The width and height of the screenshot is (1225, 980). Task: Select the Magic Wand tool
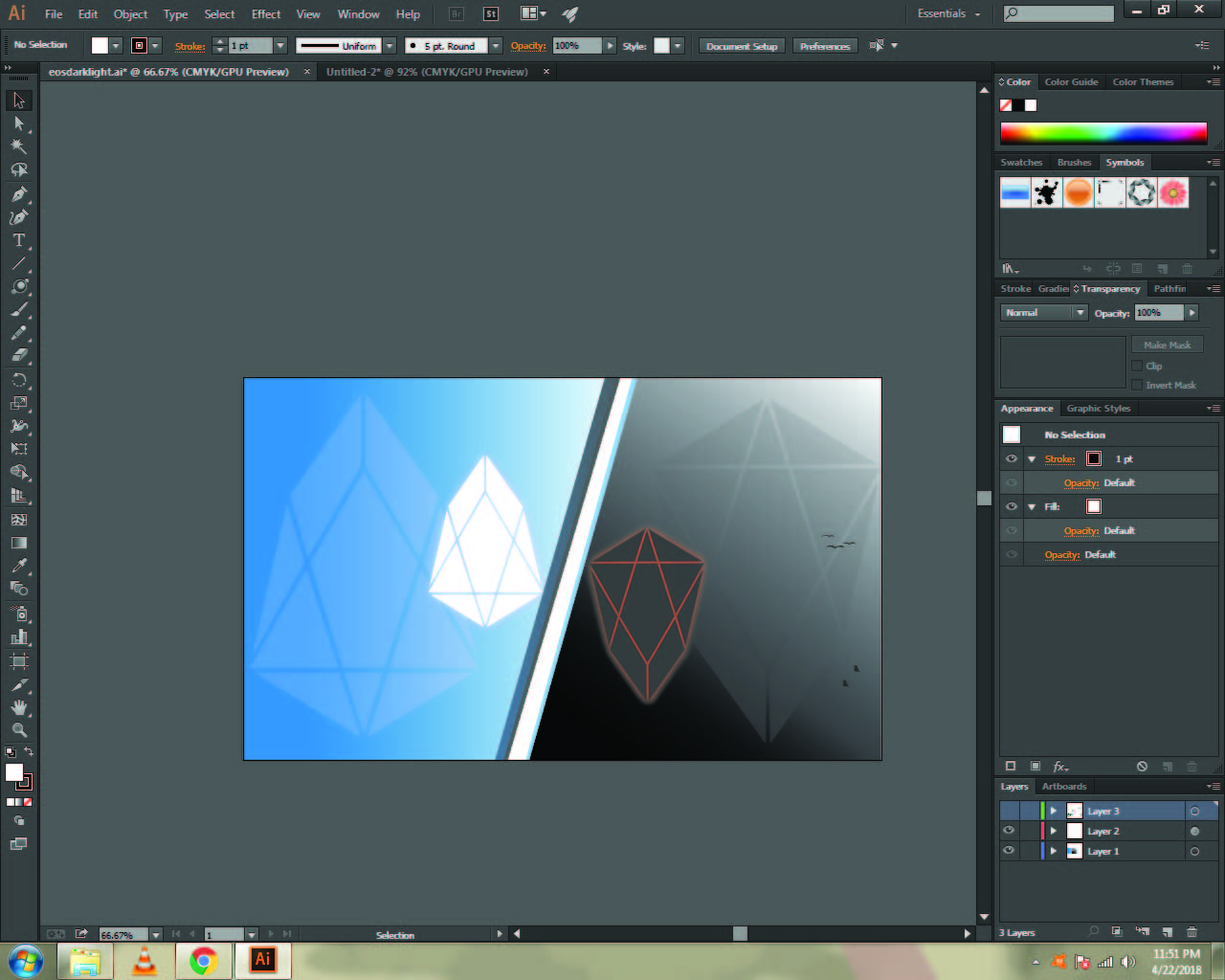point(19,146)
